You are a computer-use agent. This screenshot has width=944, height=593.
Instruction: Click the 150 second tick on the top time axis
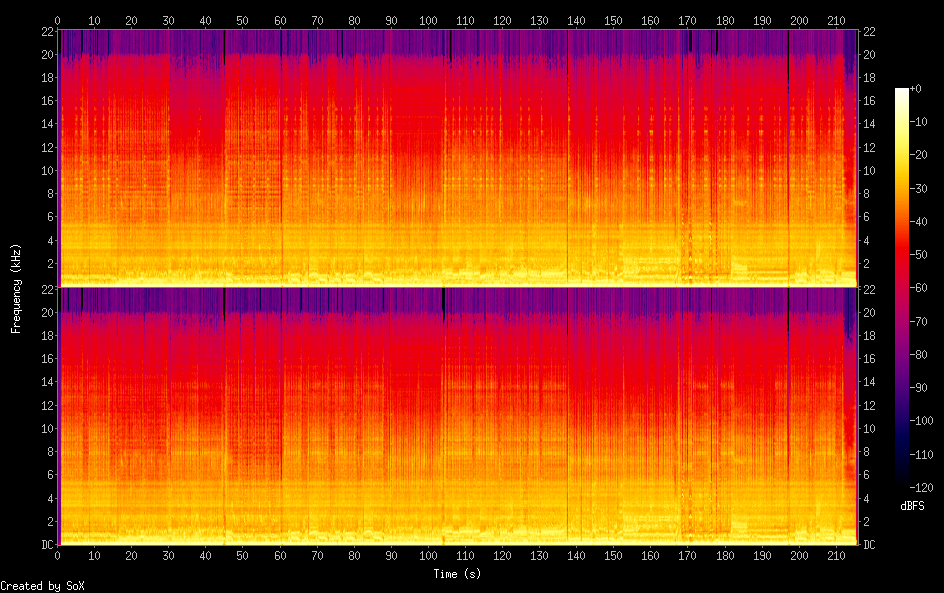[x=613, y=19]
